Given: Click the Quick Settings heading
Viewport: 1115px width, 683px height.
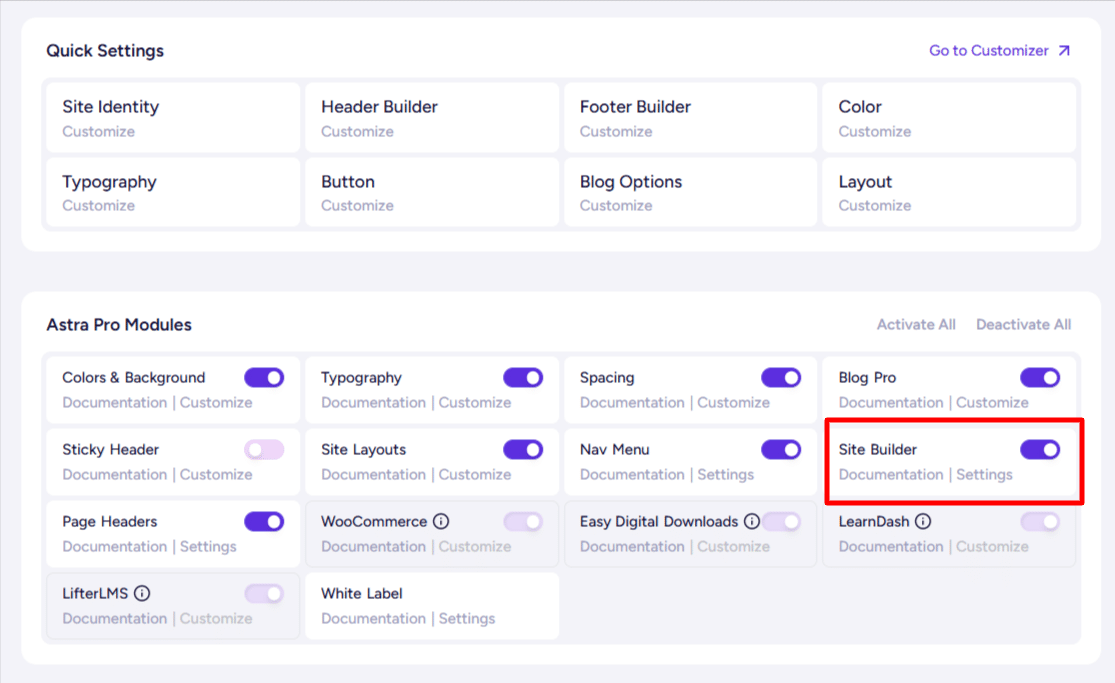Looking at the screenshot, I should pos(105,51).
